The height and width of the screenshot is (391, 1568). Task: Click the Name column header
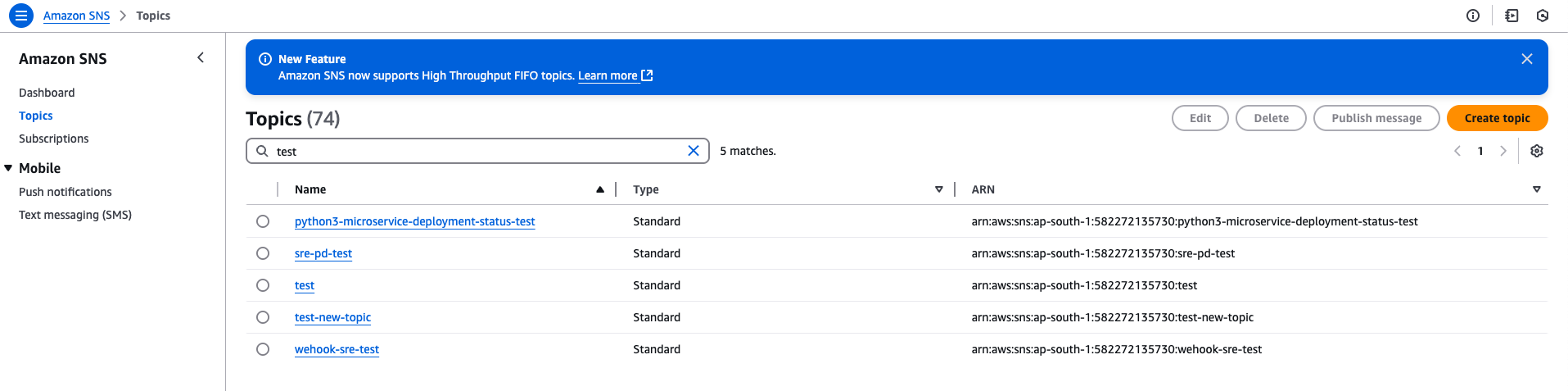coord(310,189)
